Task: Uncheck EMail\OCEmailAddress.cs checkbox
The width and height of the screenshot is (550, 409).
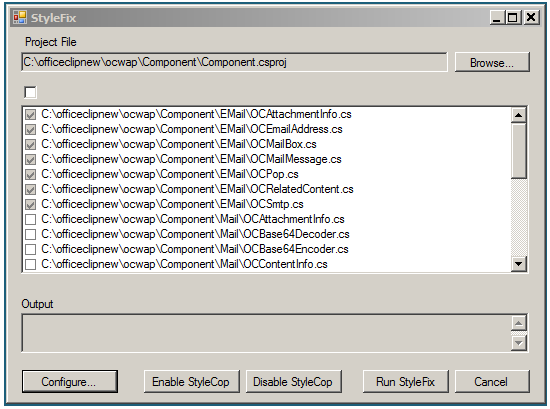Action: click(x=31, y=129)
